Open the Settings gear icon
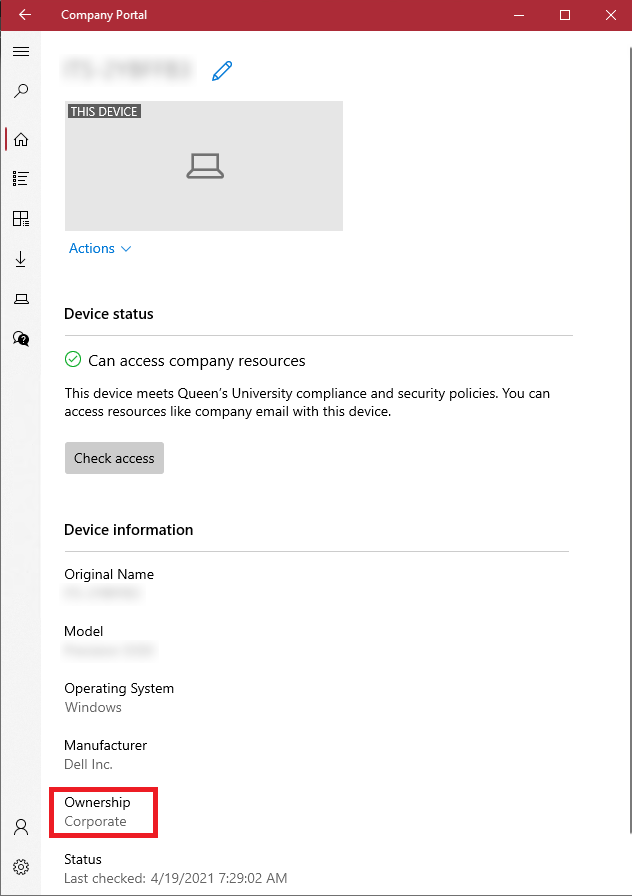This screenshot has height=896, width=632. (x=21, y=867)
